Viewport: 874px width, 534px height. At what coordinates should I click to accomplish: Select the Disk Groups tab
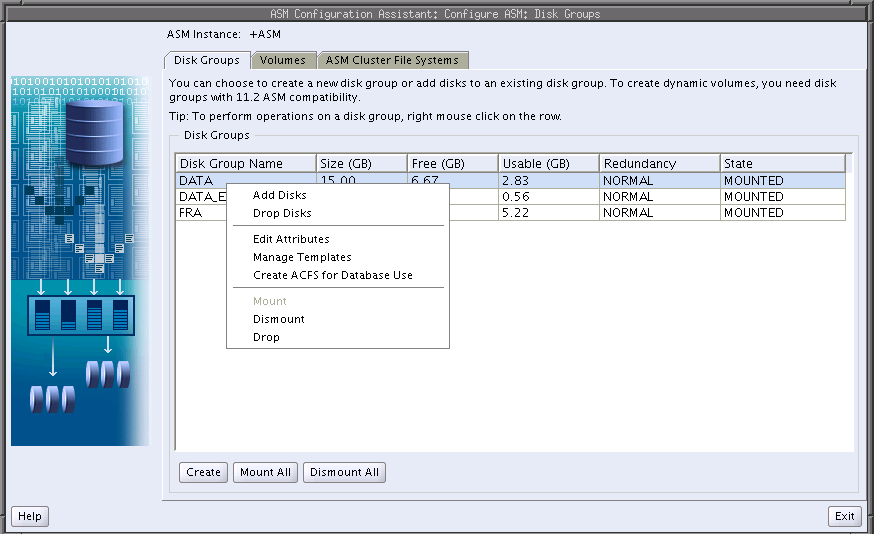pos(206,60)
